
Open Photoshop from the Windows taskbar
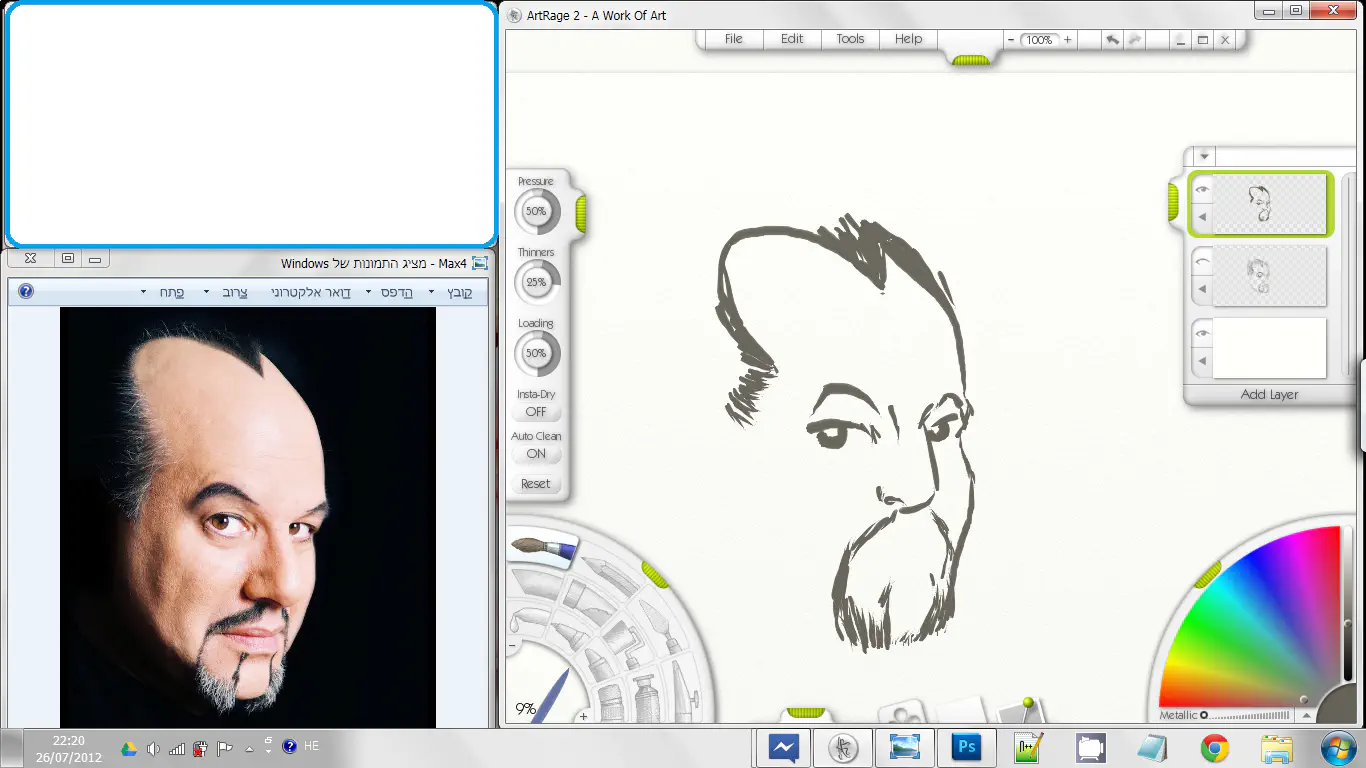pyautogui.click(x=966, y=747)
